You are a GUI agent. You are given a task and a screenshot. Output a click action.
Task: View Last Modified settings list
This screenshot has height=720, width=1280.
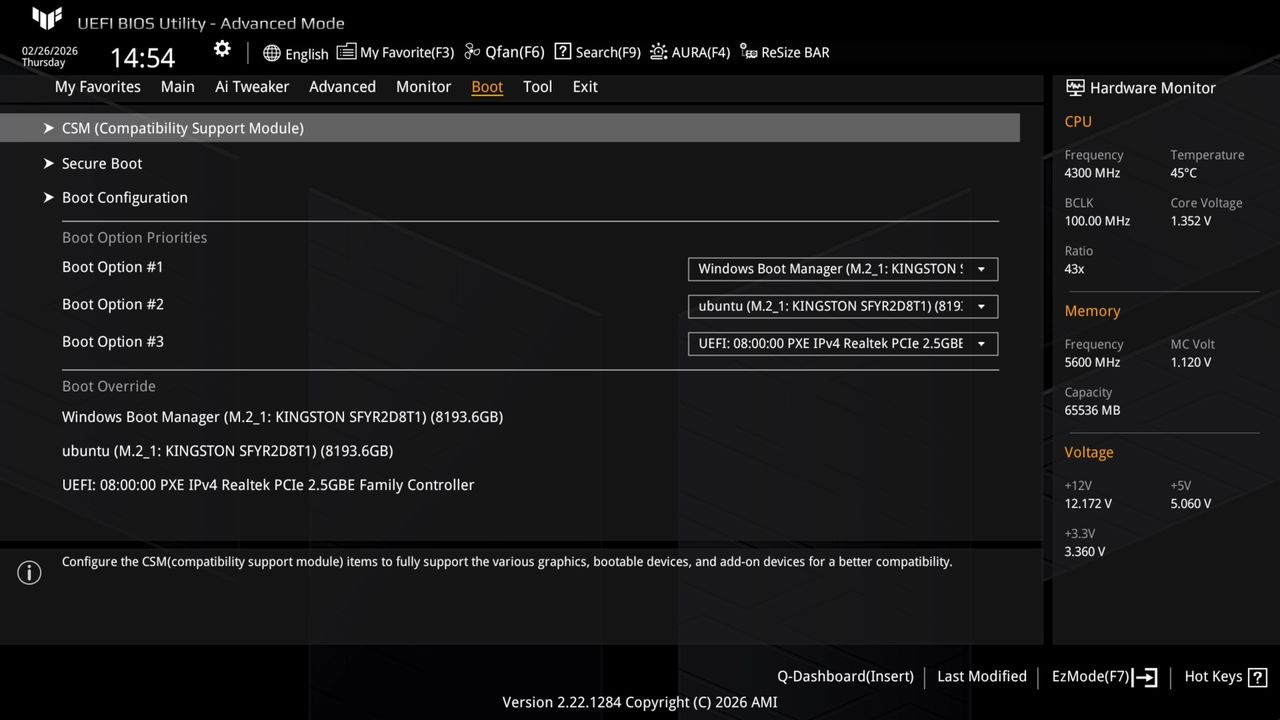tap(981, 676)
